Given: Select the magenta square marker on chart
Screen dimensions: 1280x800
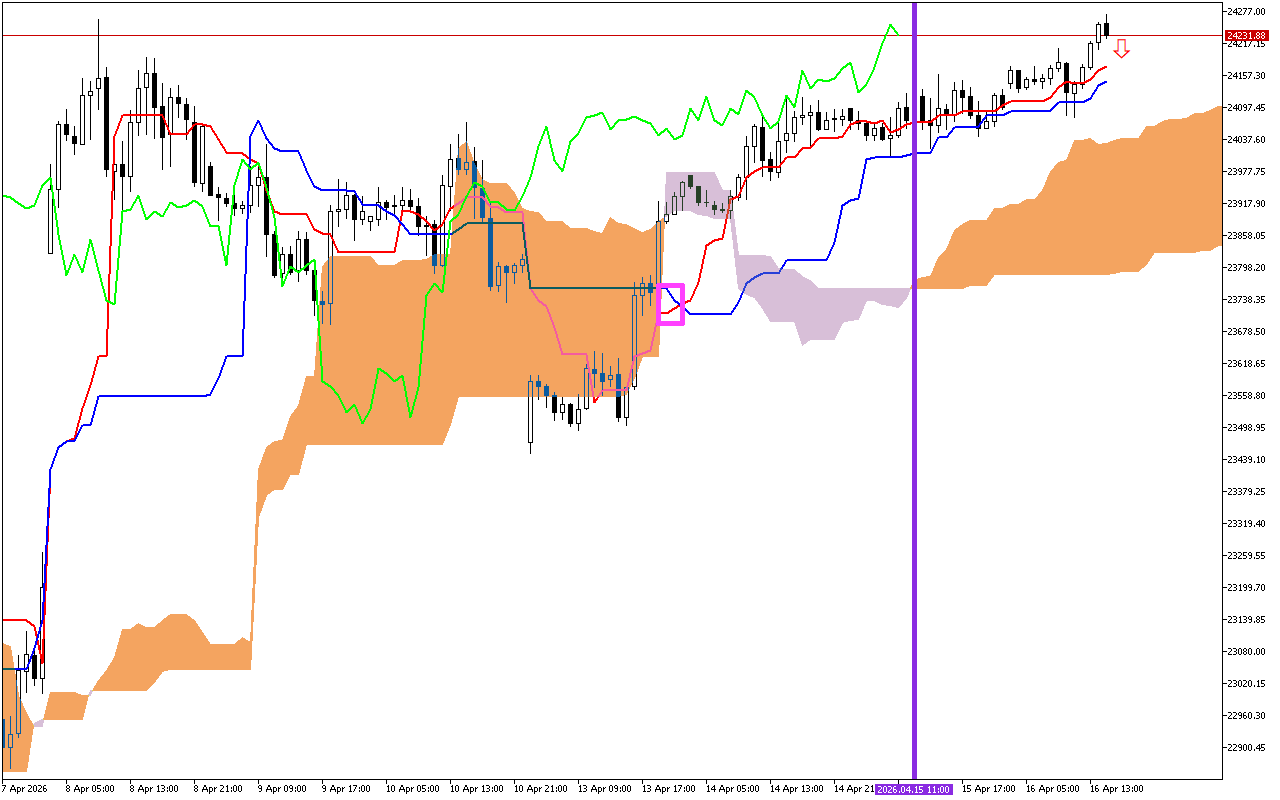Looking at the screenshot, I should [669, 304].
